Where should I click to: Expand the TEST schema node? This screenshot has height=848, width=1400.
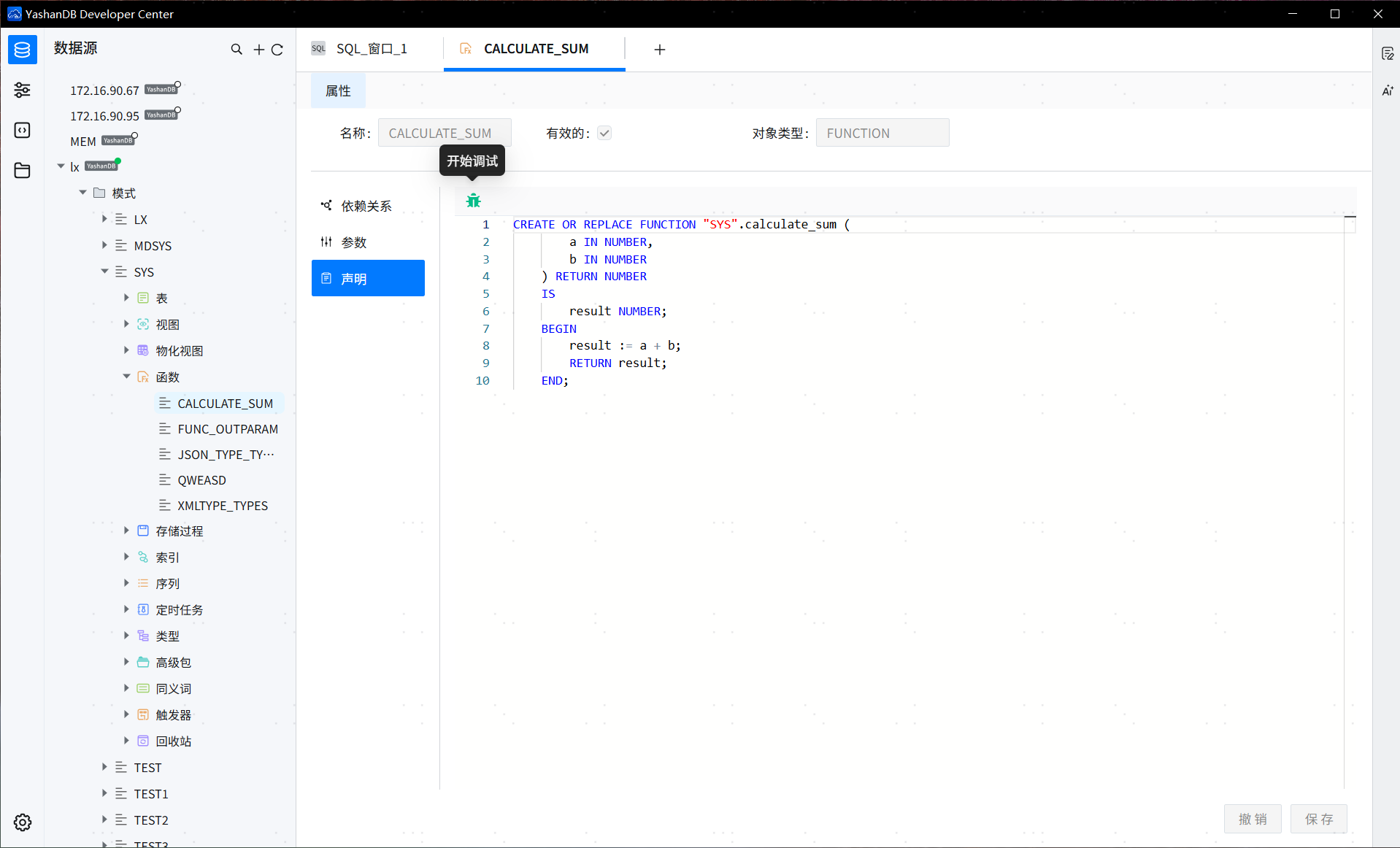click(x=104, y=767)
